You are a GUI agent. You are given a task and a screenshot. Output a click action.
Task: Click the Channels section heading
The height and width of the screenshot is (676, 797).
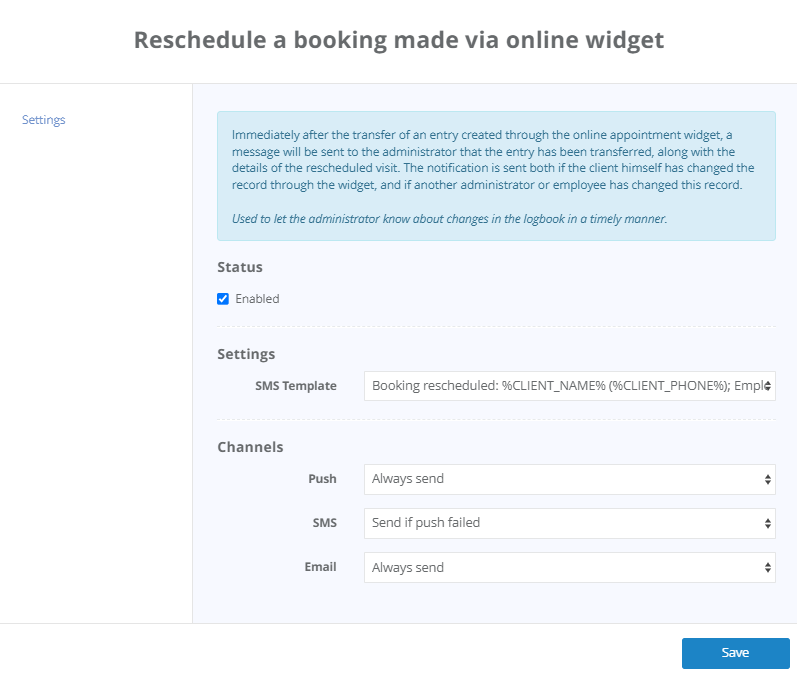pos(250,447)
